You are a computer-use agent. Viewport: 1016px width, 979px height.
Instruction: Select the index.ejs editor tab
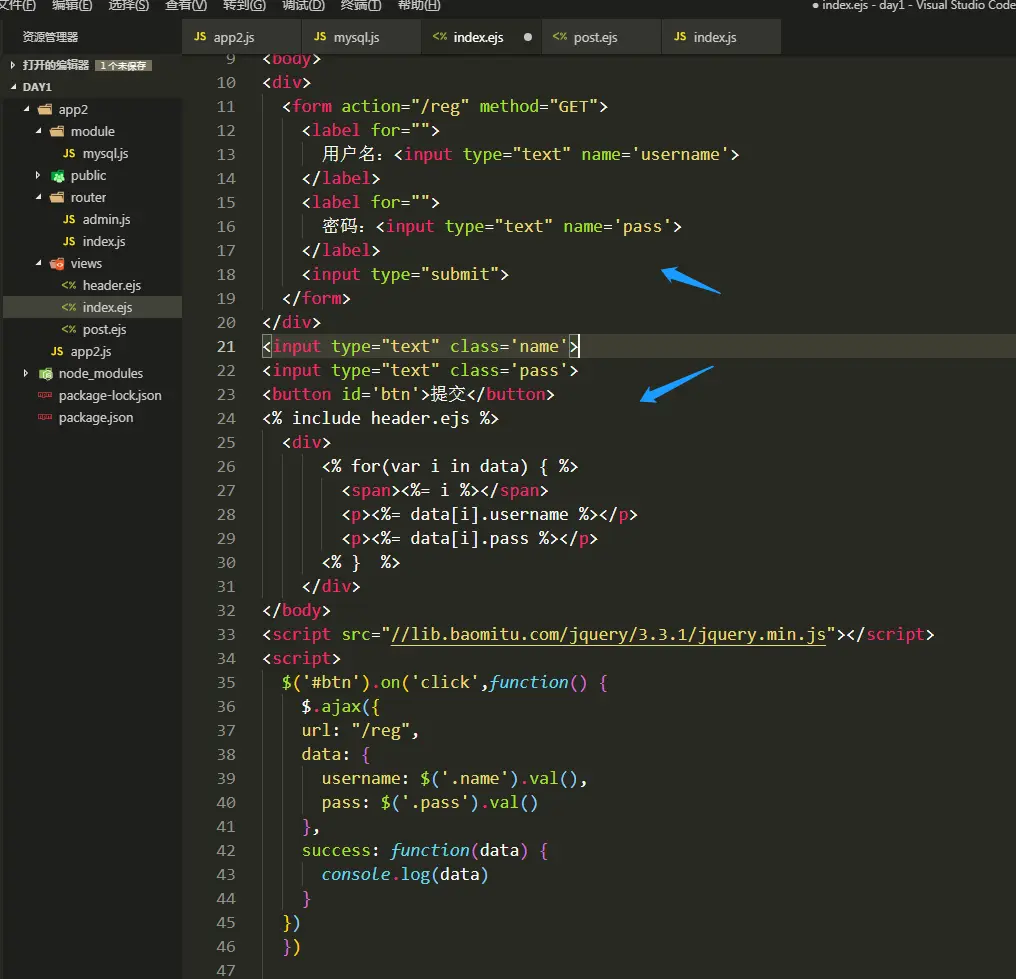pyautogui.click(x=481, y=37)
